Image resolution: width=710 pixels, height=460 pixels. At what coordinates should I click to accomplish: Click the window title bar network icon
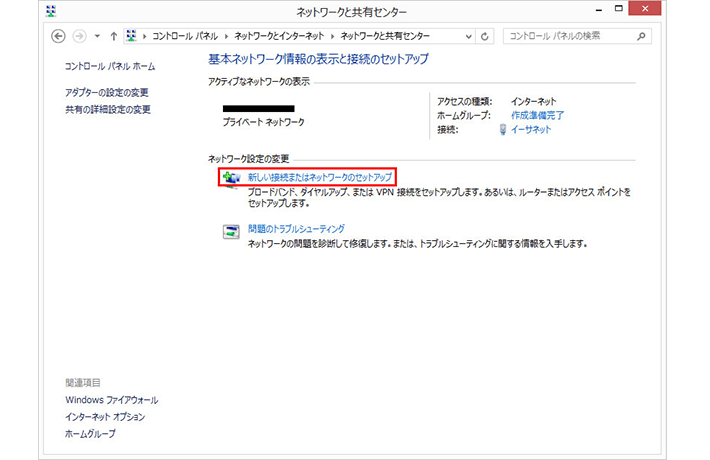click(x=51, y=12)
